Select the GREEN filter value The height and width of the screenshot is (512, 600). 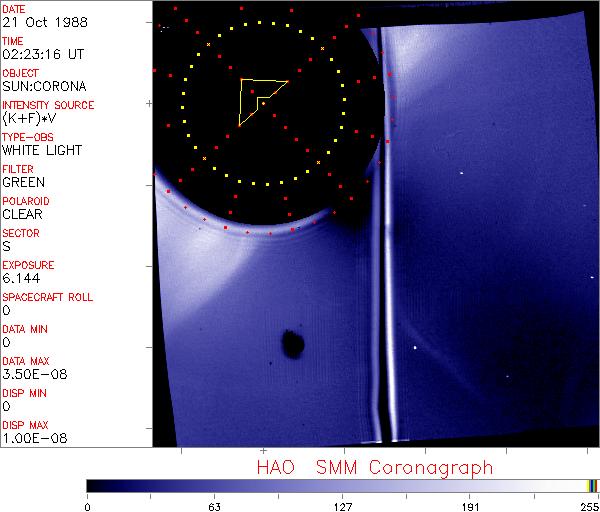(x=23, y=182)
